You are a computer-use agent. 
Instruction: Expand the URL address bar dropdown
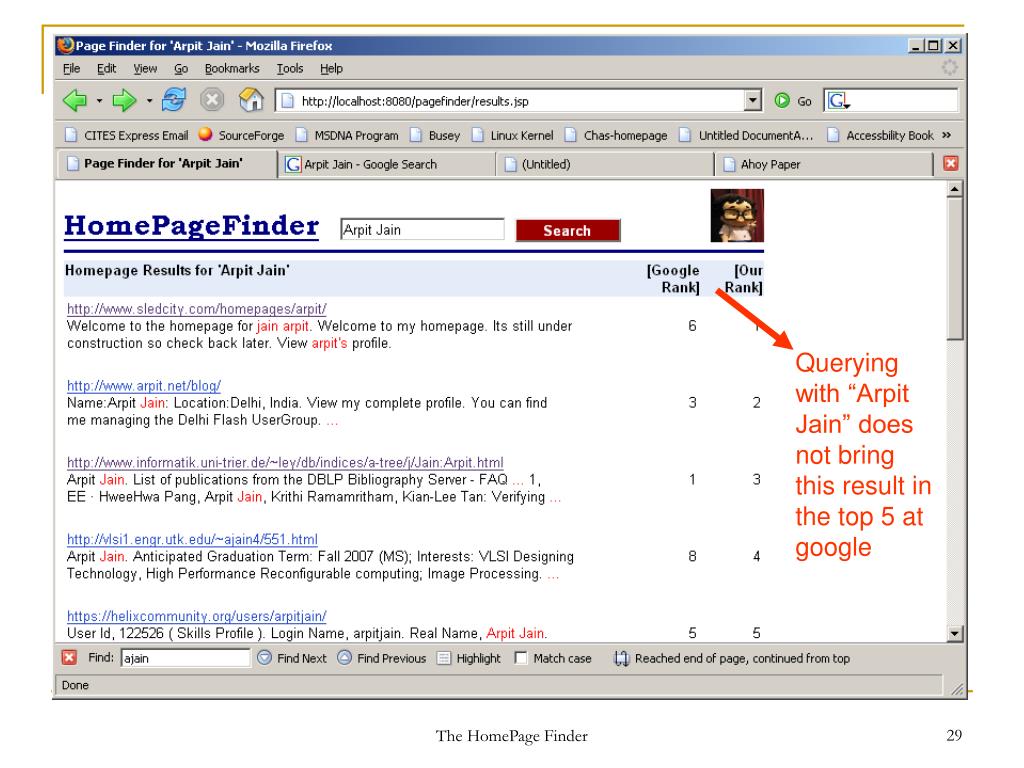point(753,101)
